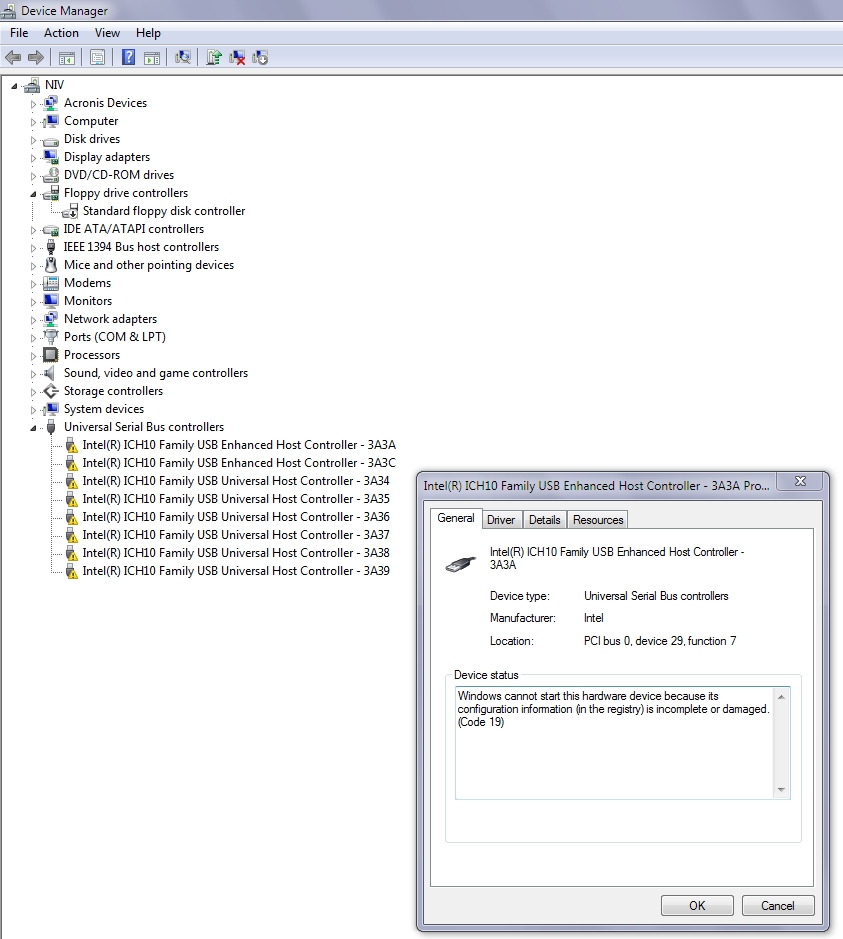The height and width of the screenshot is (939, 843).
Task: Expand the System devices category
Action: [34, 410]
